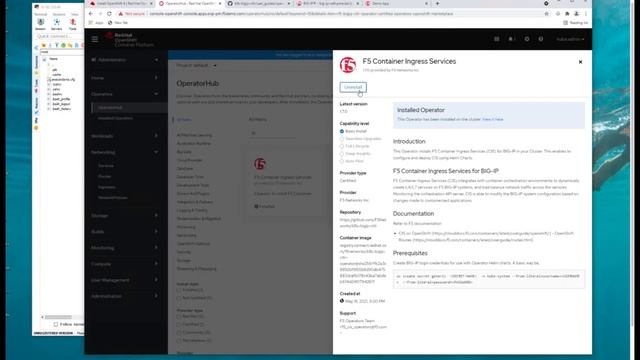
Task: Click Session icon in MobaXterm window
Action: [x=40, y=24]
